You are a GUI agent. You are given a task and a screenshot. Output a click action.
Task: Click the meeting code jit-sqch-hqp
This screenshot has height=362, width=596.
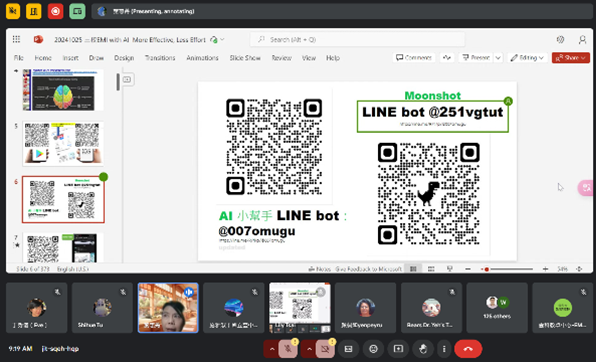click(60, 349)
